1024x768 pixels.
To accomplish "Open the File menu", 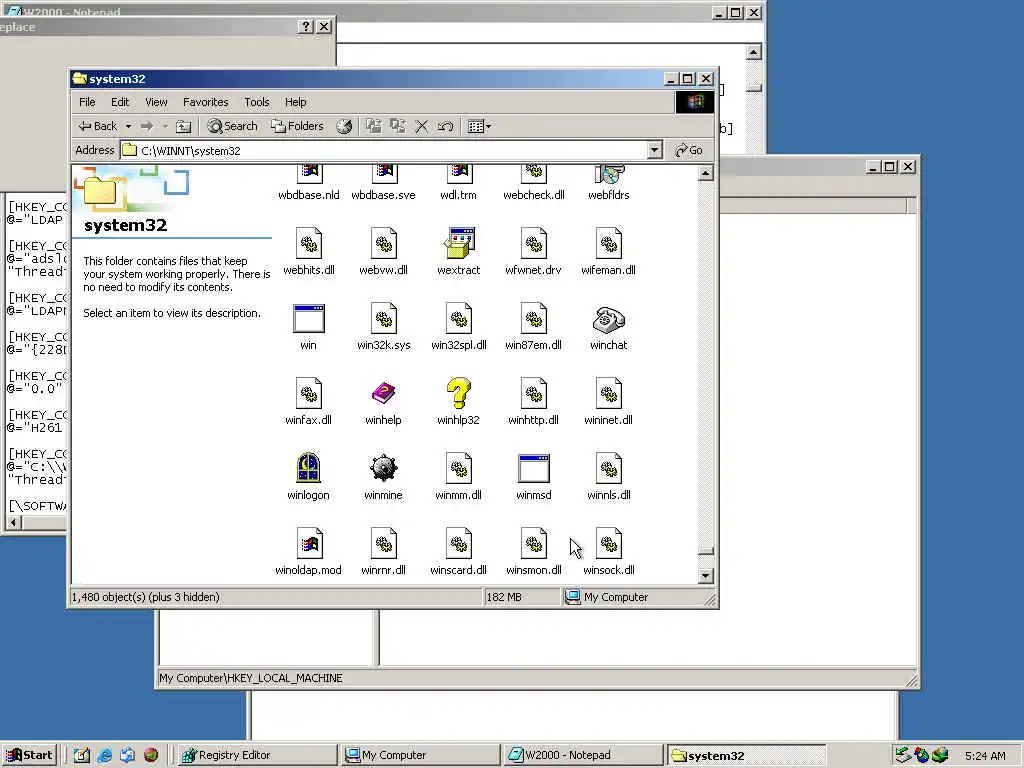I will pyautogui.click(x=87, y=102).
